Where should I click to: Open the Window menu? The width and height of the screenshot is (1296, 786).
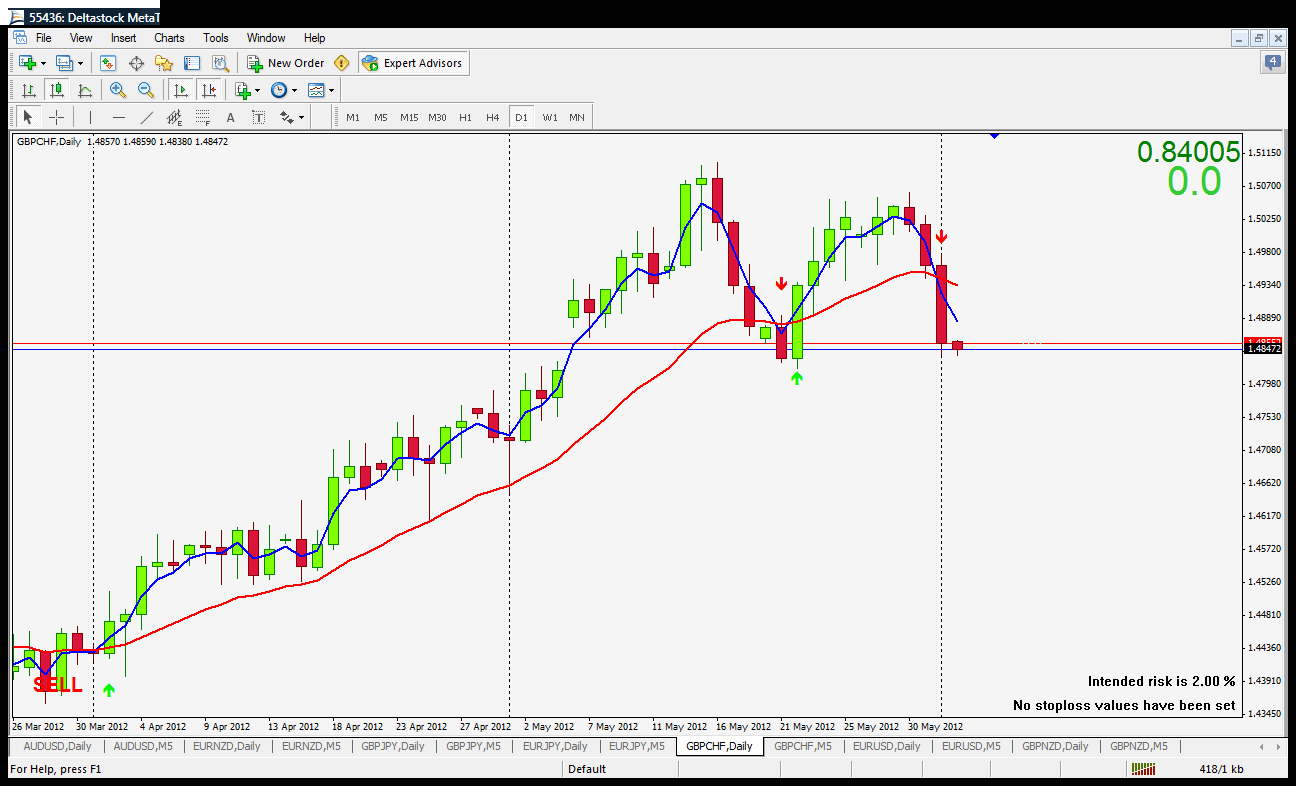point(266,38)
